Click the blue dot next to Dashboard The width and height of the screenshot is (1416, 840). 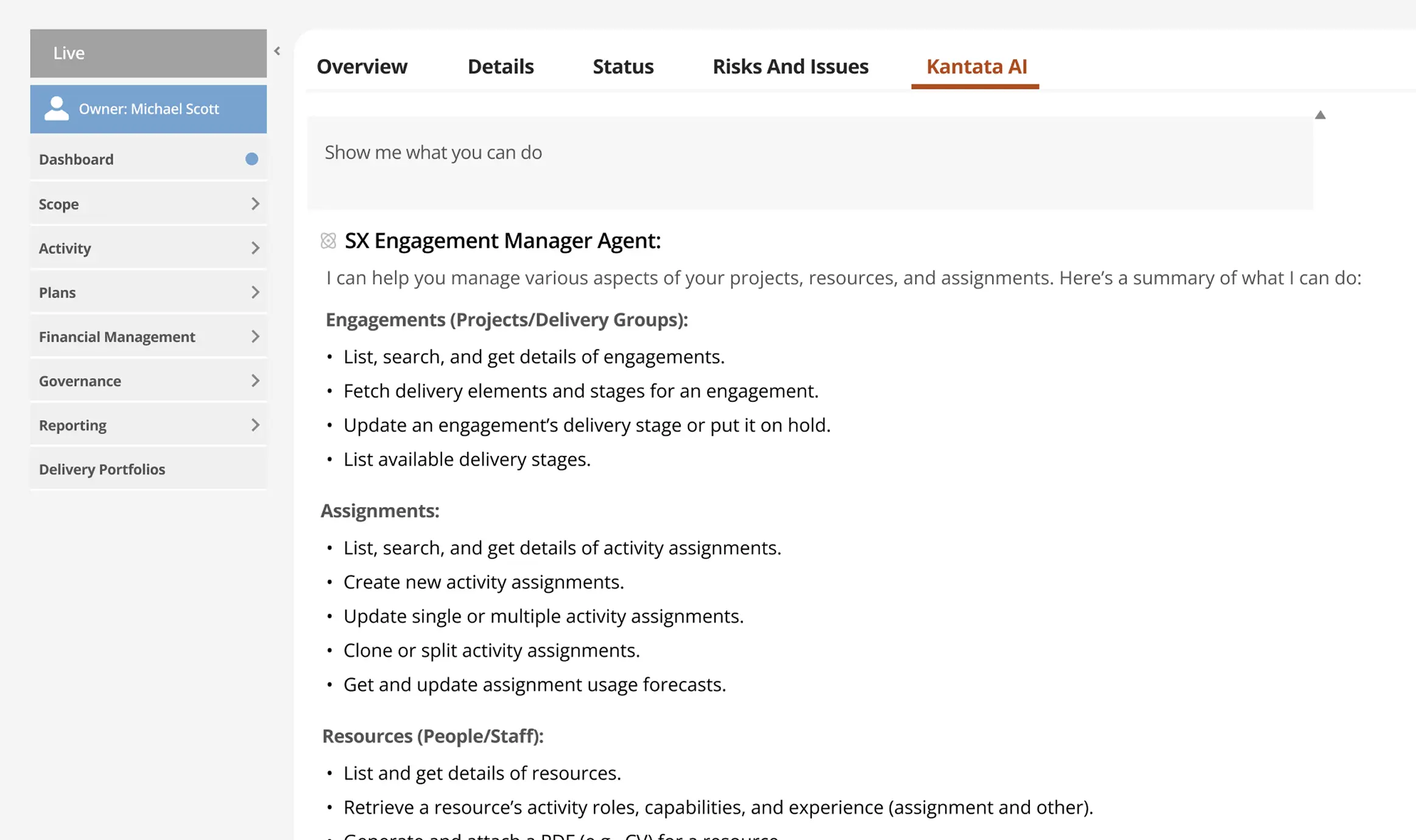[251, 159]
